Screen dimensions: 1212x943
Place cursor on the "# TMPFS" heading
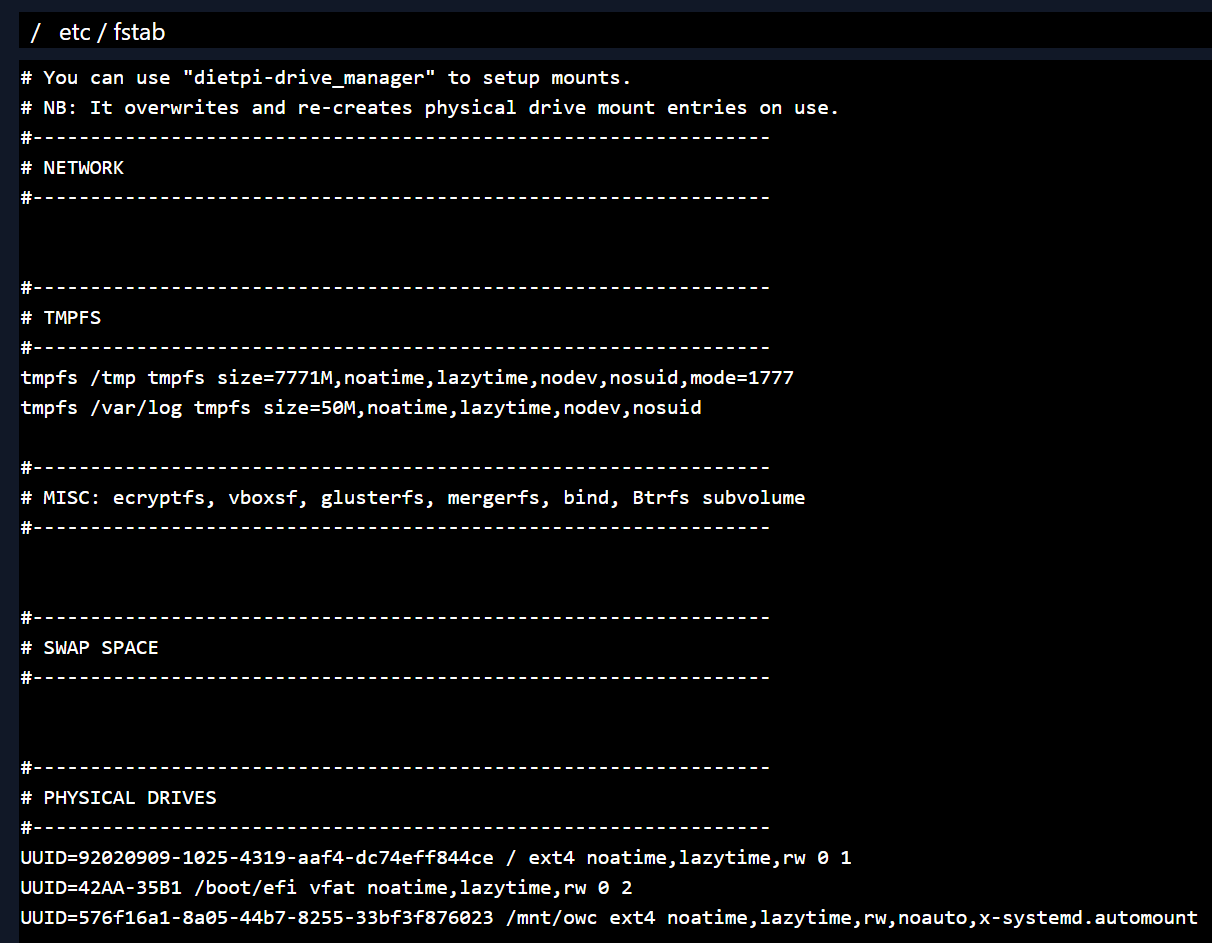pos(61,318)
